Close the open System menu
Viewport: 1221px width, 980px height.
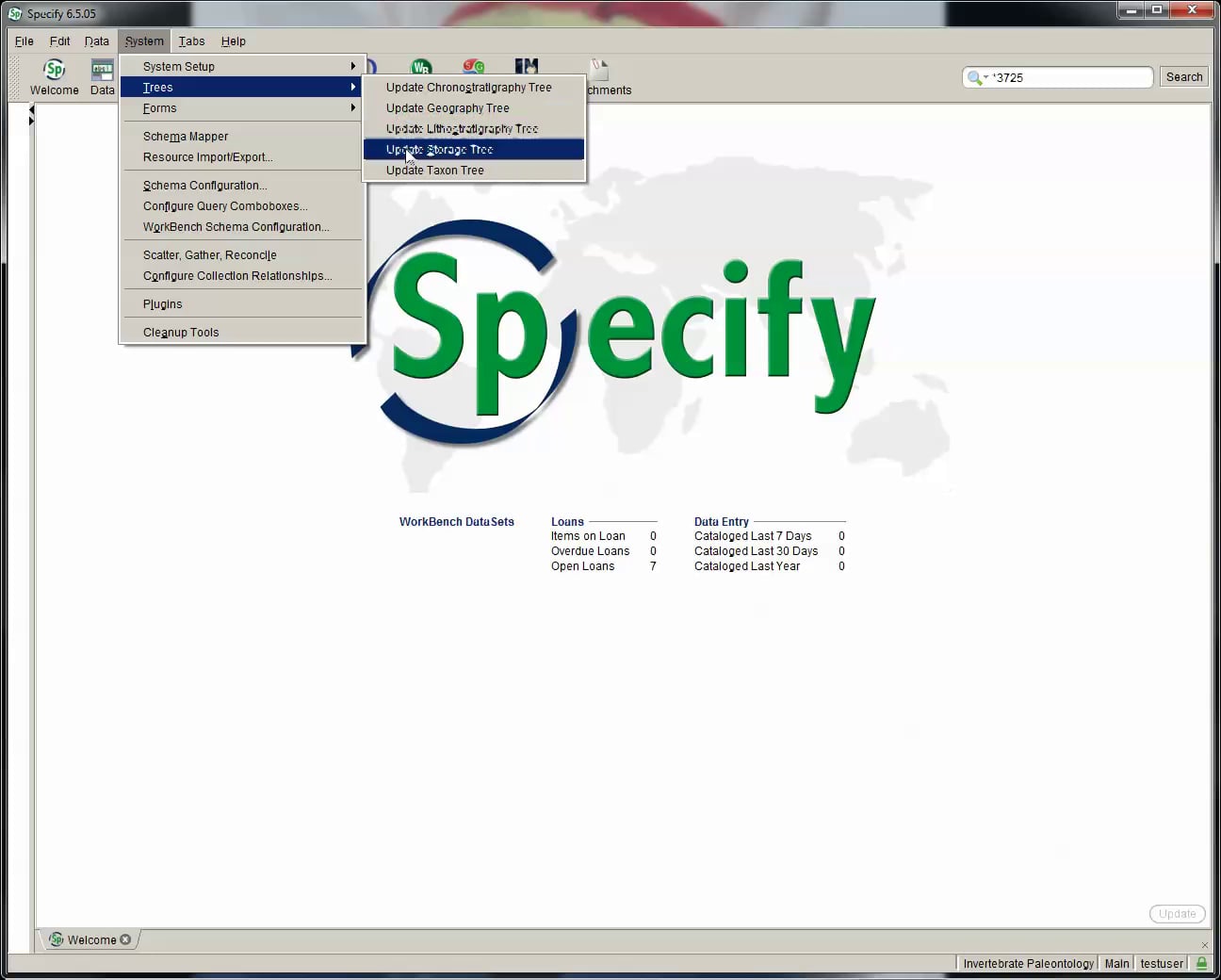click(144, 41)
